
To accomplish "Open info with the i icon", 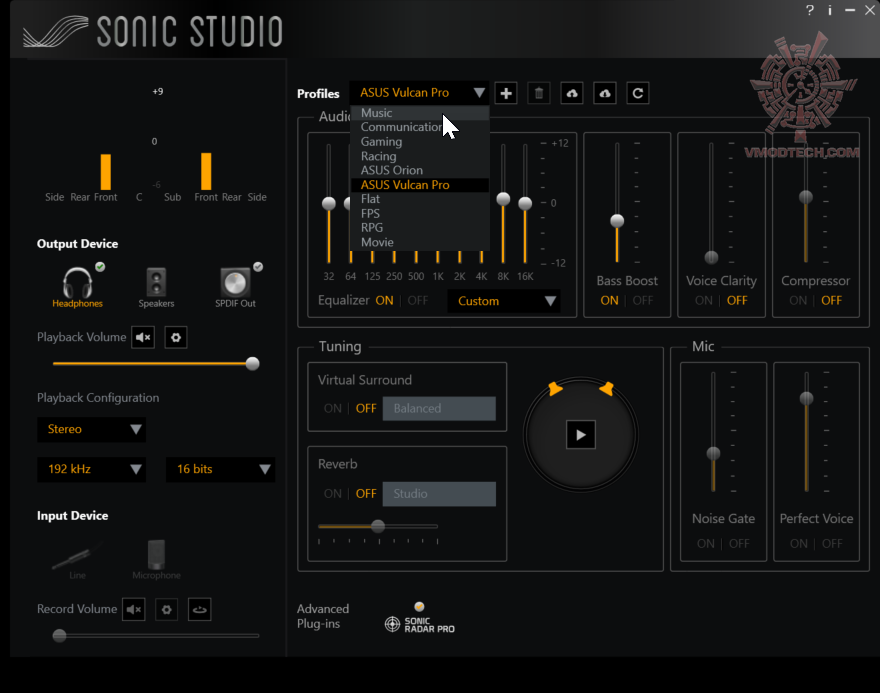I will tap(830, 10).
